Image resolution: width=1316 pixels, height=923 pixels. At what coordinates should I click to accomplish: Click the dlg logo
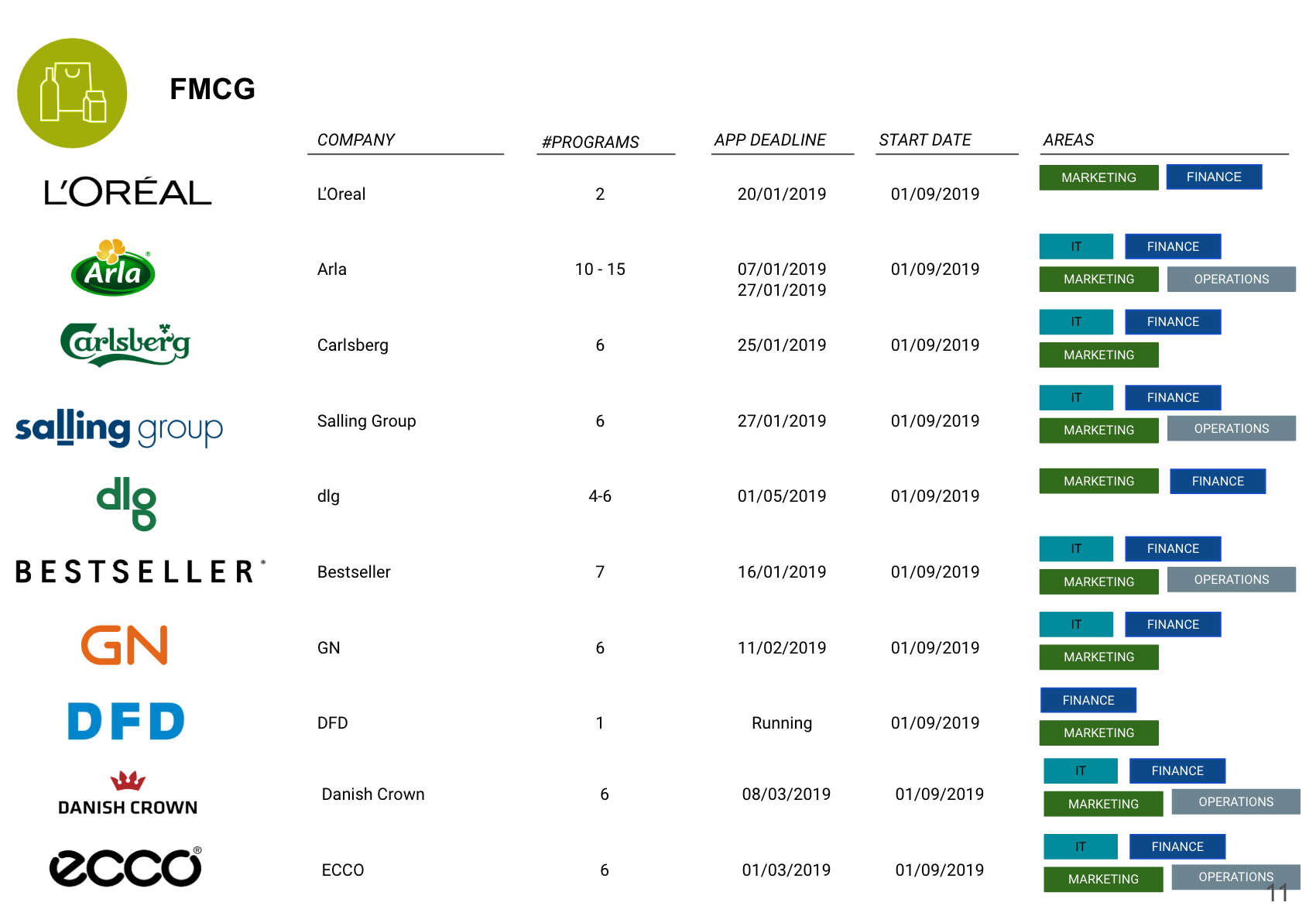[x=126, y=503]
